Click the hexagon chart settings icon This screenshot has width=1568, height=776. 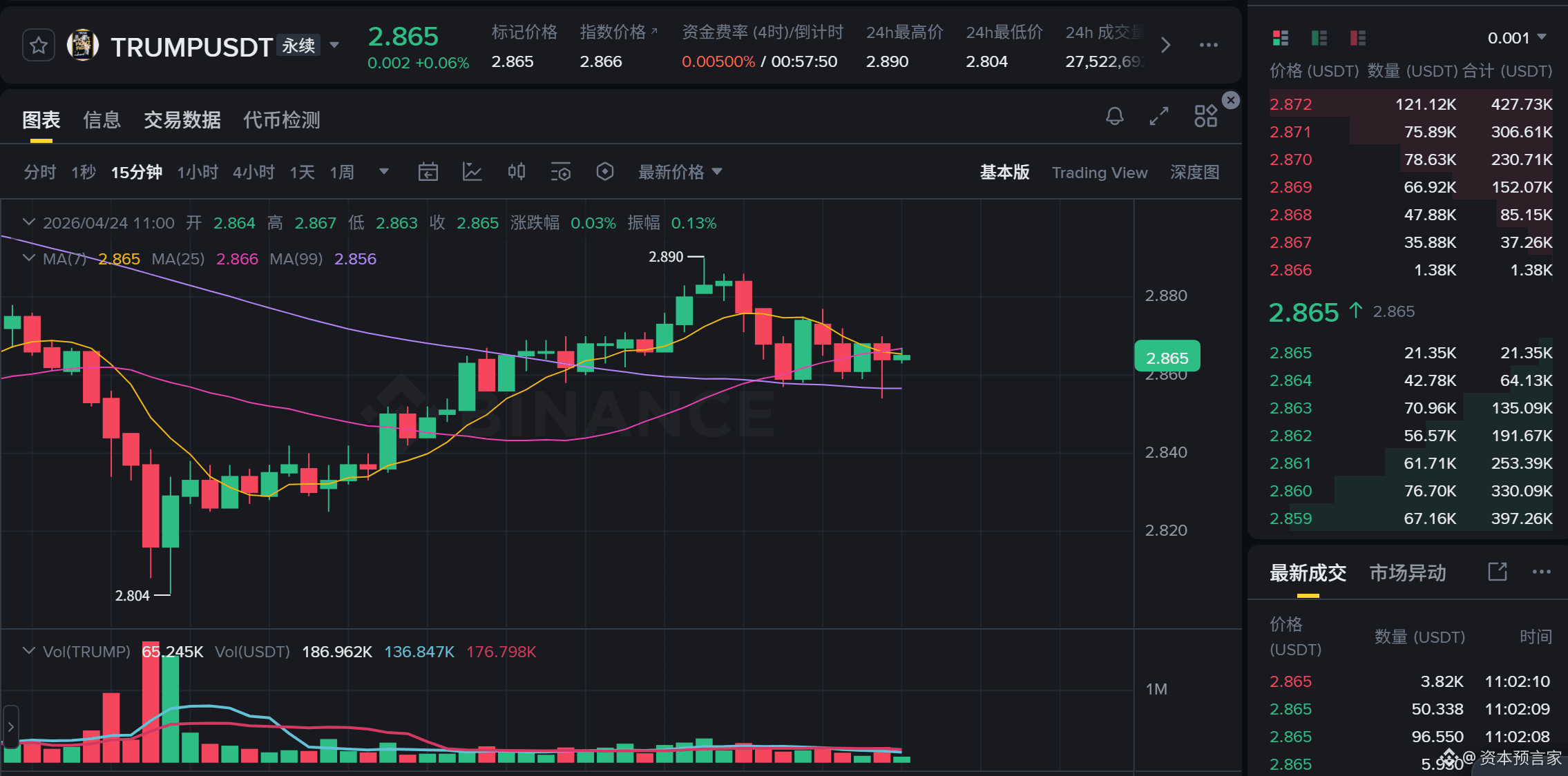[605, 172]
